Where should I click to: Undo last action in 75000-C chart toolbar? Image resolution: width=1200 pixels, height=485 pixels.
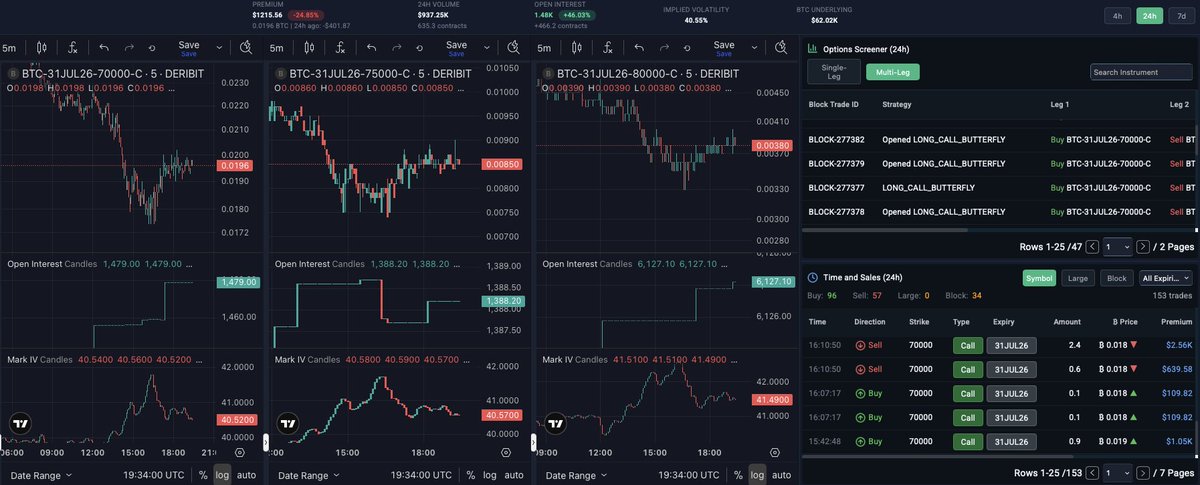point(372,47)
